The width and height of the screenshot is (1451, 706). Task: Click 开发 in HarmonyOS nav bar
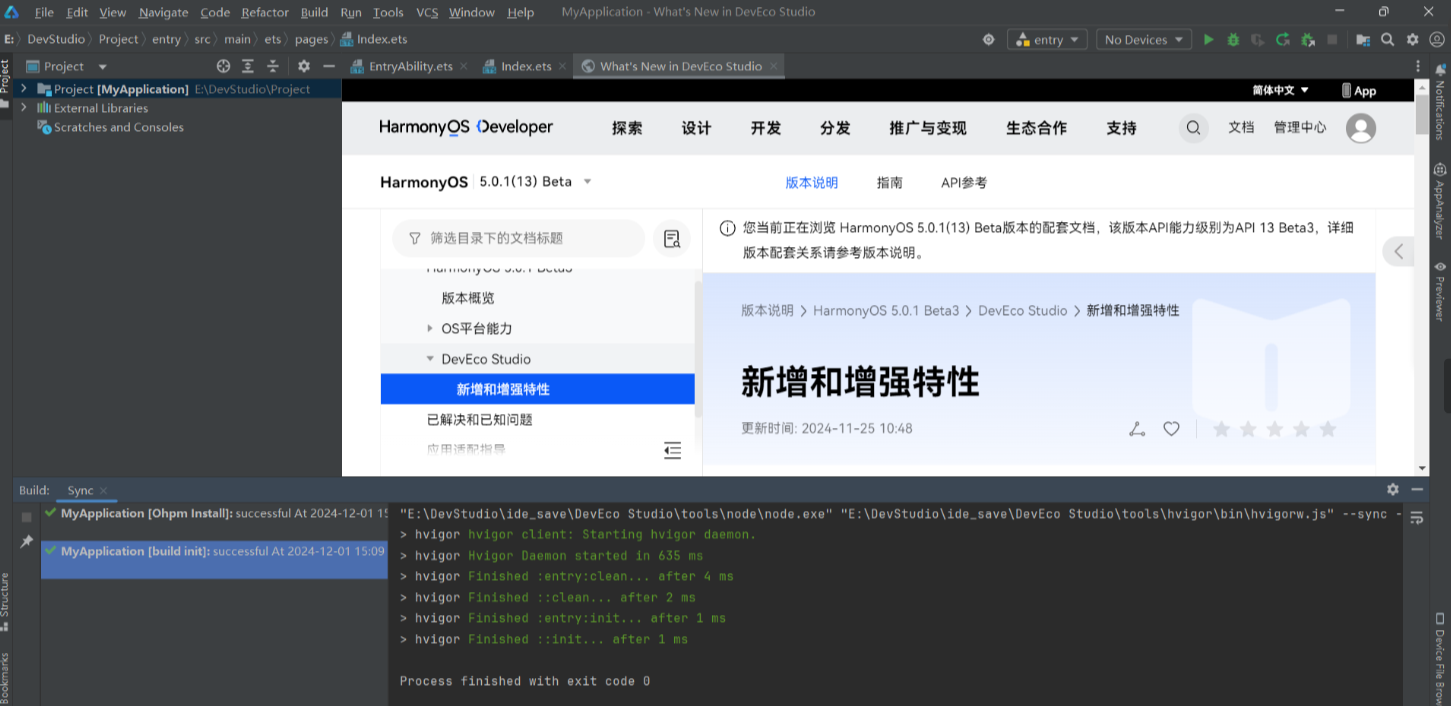tap(766, 128)
